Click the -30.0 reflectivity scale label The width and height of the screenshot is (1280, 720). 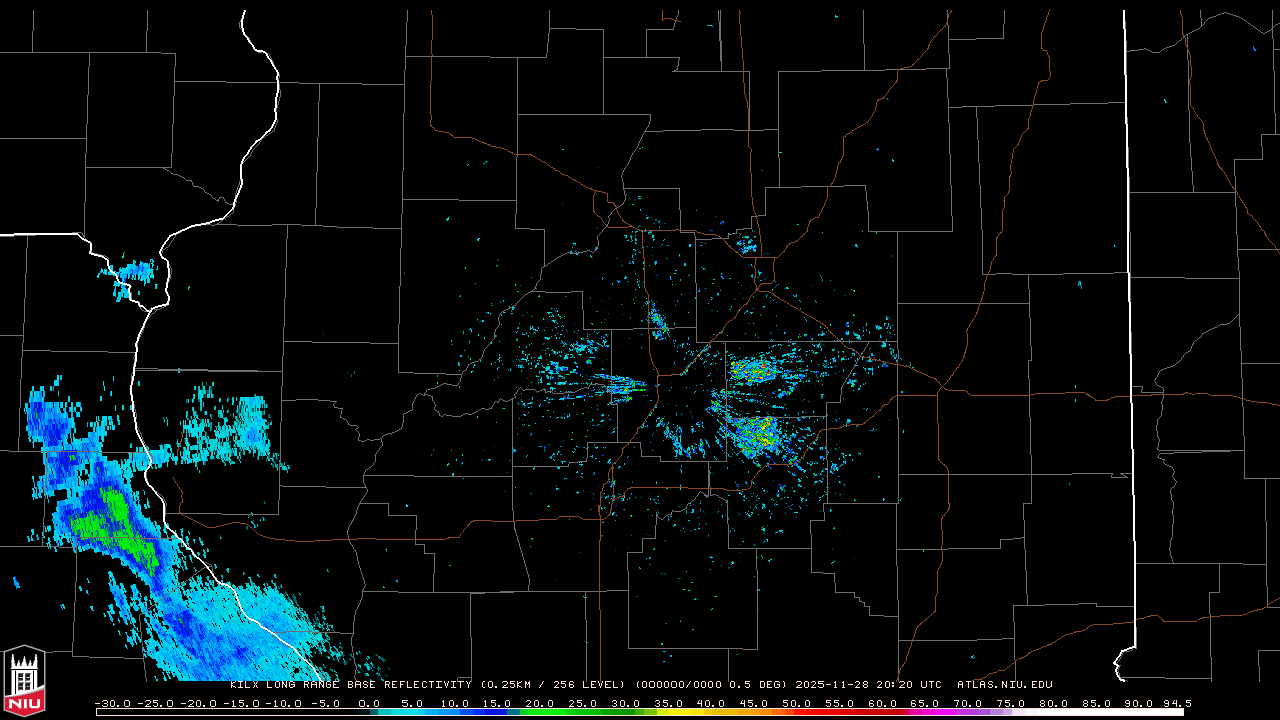tap(112, 704)
